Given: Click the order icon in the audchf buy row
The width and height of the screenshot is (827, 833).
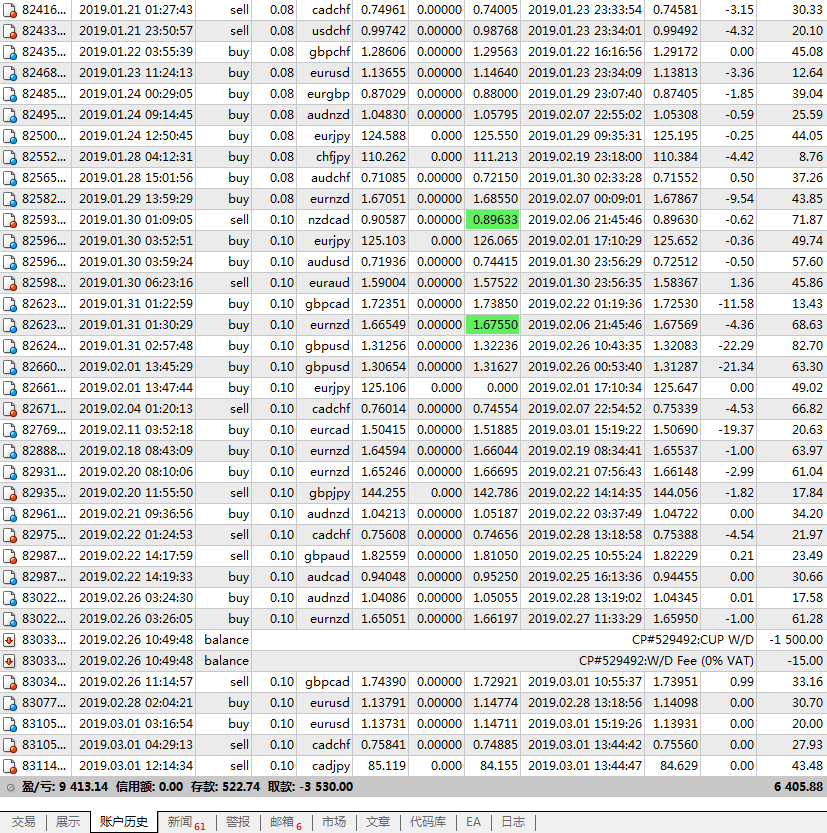Looking at the screenshot, I should coord(10,178).
